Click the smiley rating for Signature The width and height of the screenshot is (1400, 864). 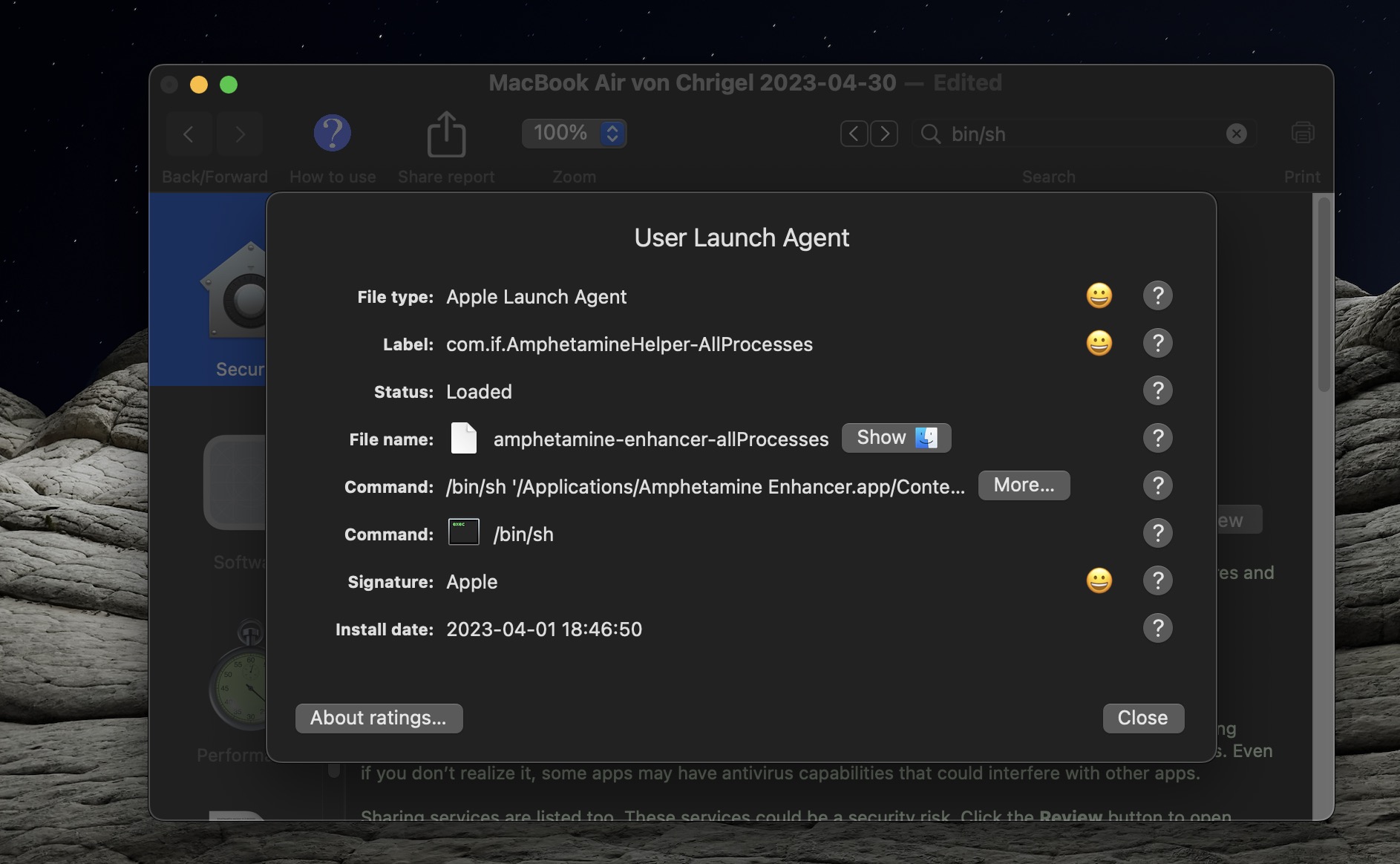click(1099, 580)
